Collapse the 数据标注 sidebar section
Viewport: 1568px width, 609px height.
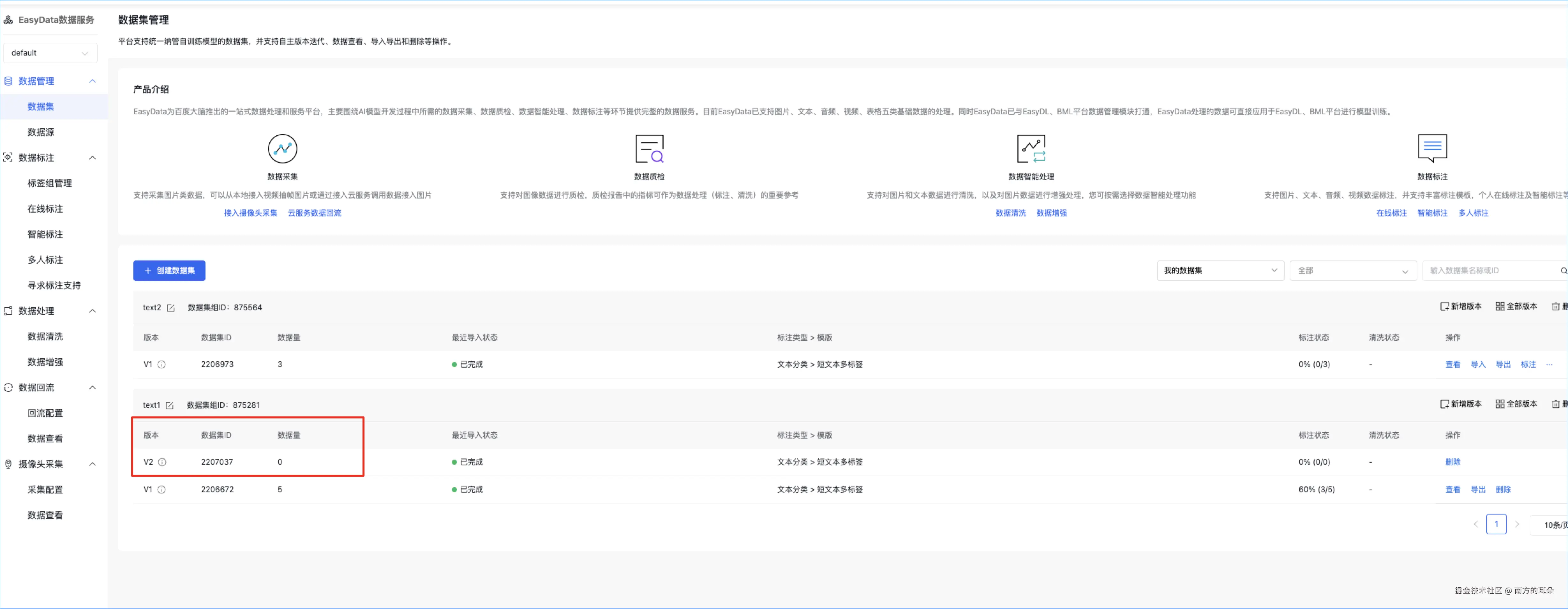point(93,158)
